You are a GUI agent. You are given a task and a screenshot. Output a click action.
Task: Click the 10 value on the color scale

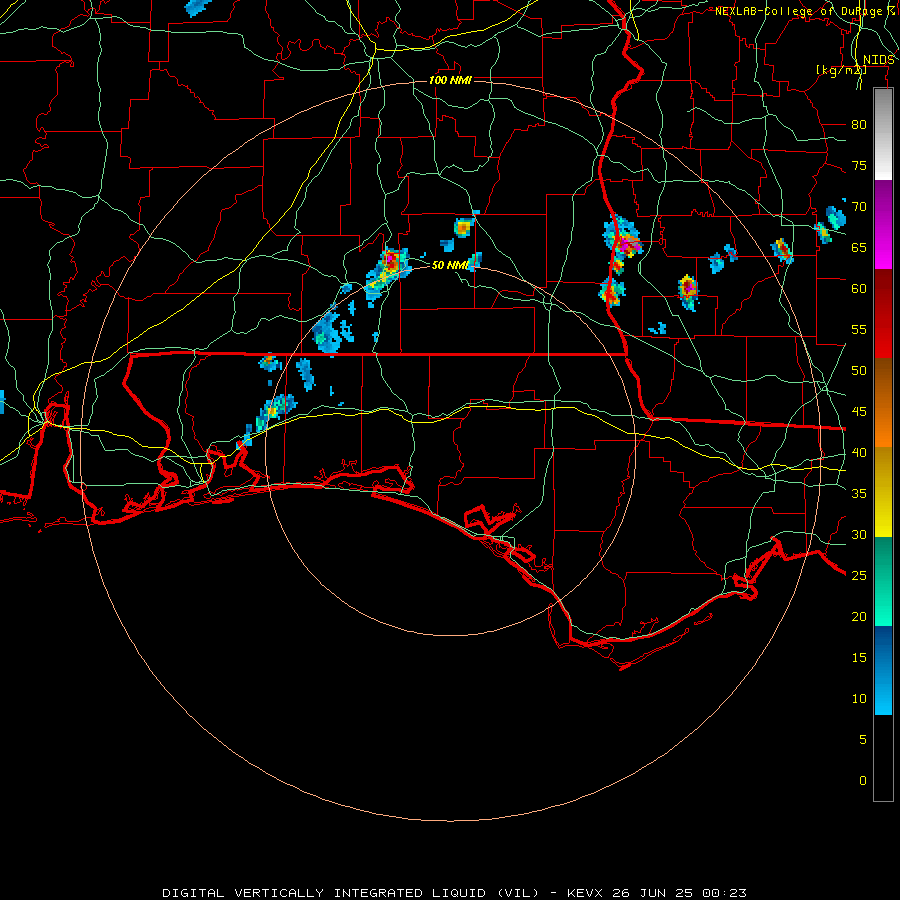point(859,699)
